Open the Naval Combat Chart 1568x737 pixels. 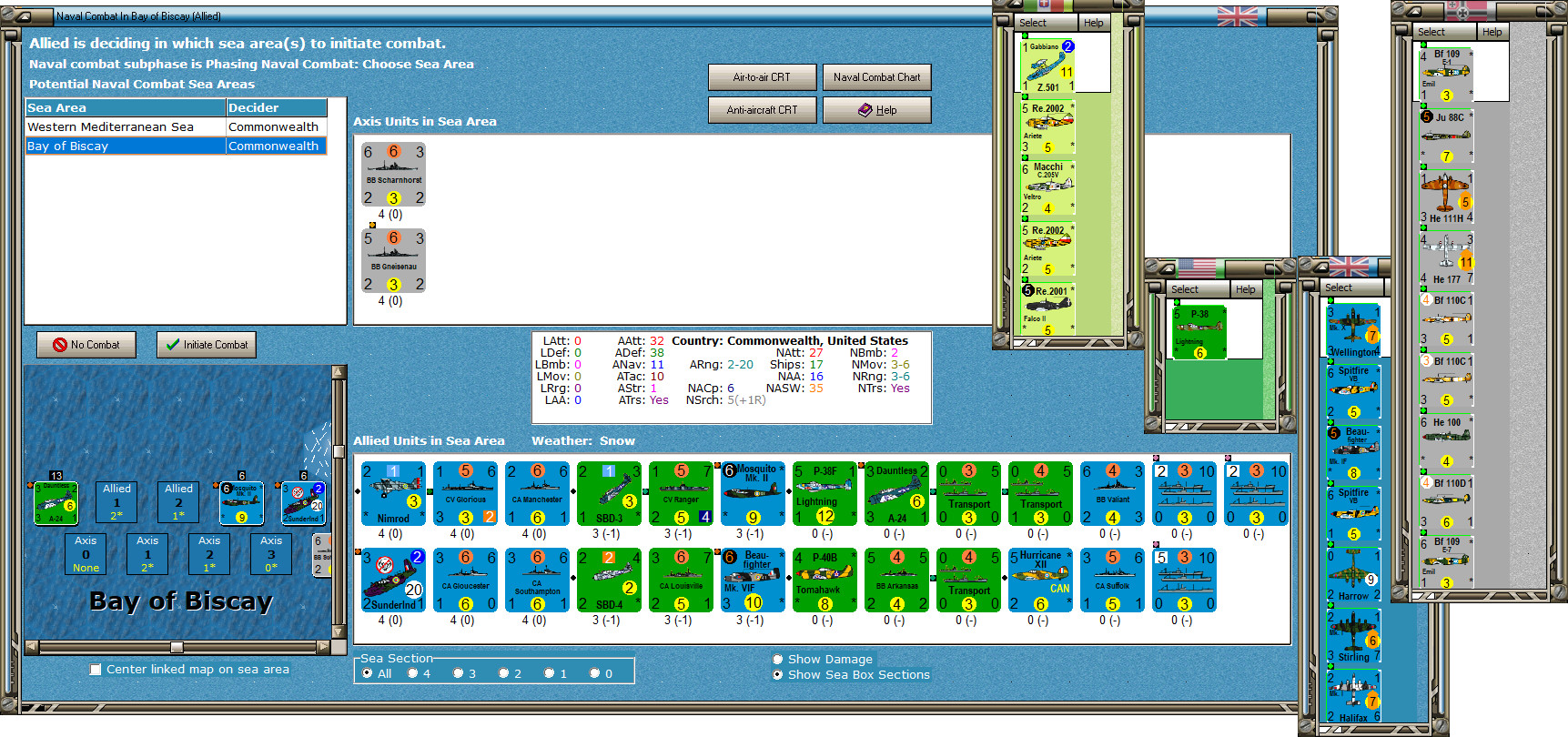point(877,77)
